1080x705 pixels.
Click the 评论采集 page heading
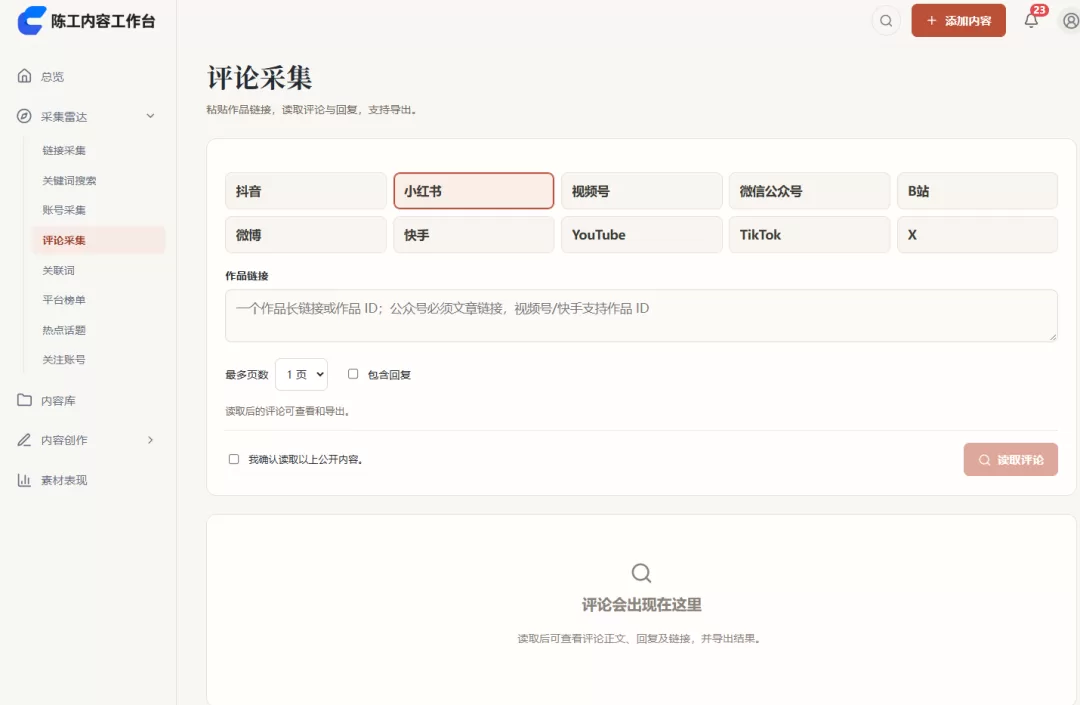coord(260,77)
